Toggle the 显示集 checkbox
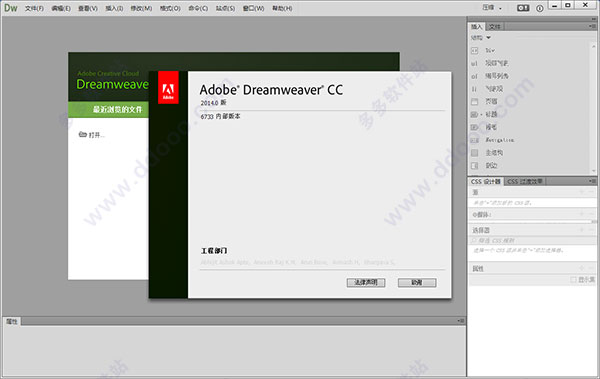Screen dimensions: 600x379 [573, 280]
